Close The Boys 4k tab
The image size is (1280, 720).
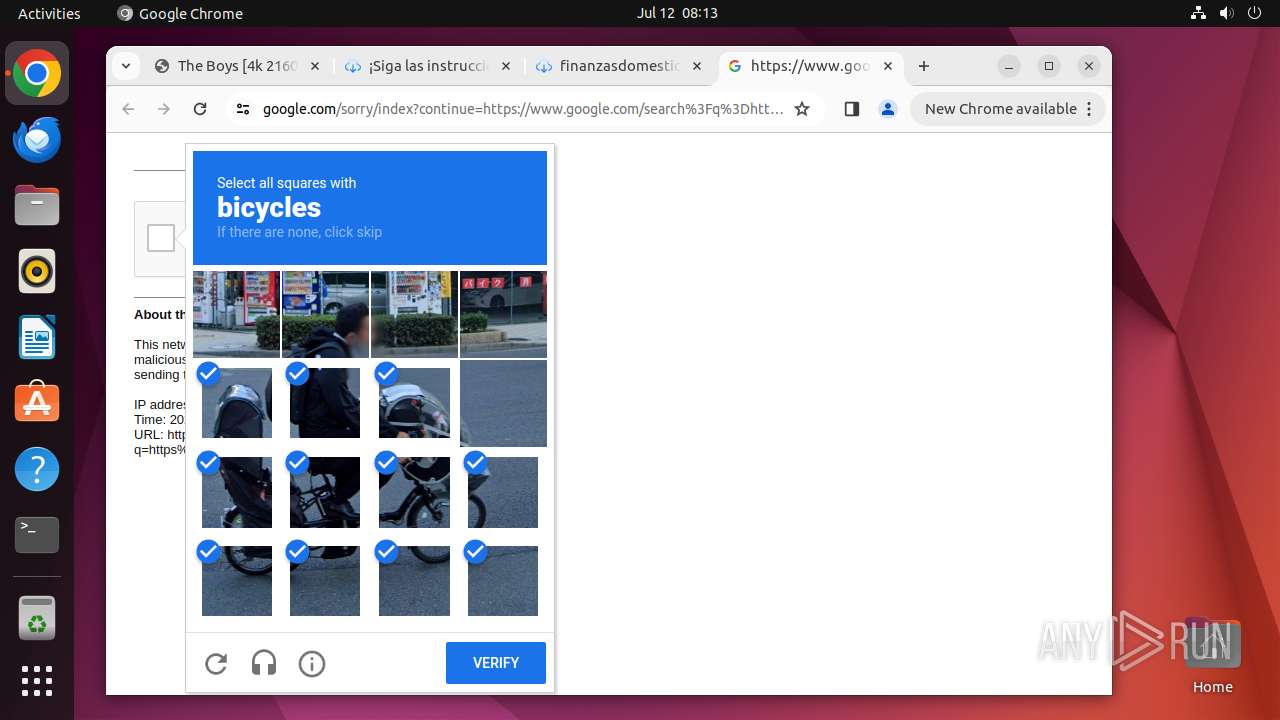[314, 66]
